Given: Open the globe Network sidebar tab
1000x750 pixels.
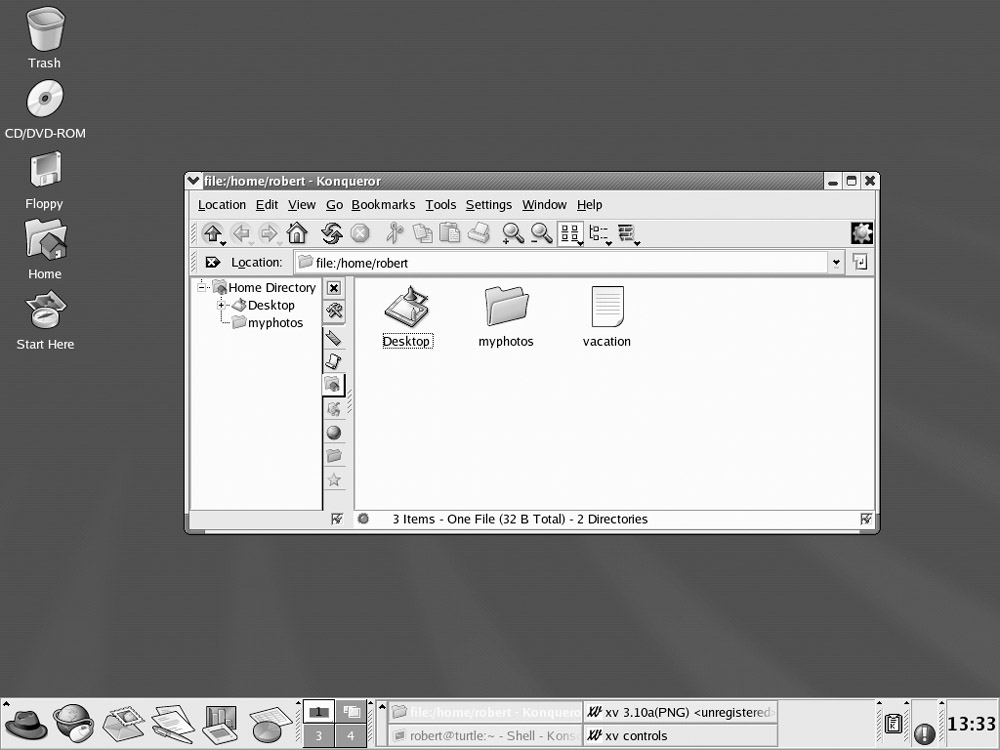Looking at the screenshot, I should coord(334,433).
